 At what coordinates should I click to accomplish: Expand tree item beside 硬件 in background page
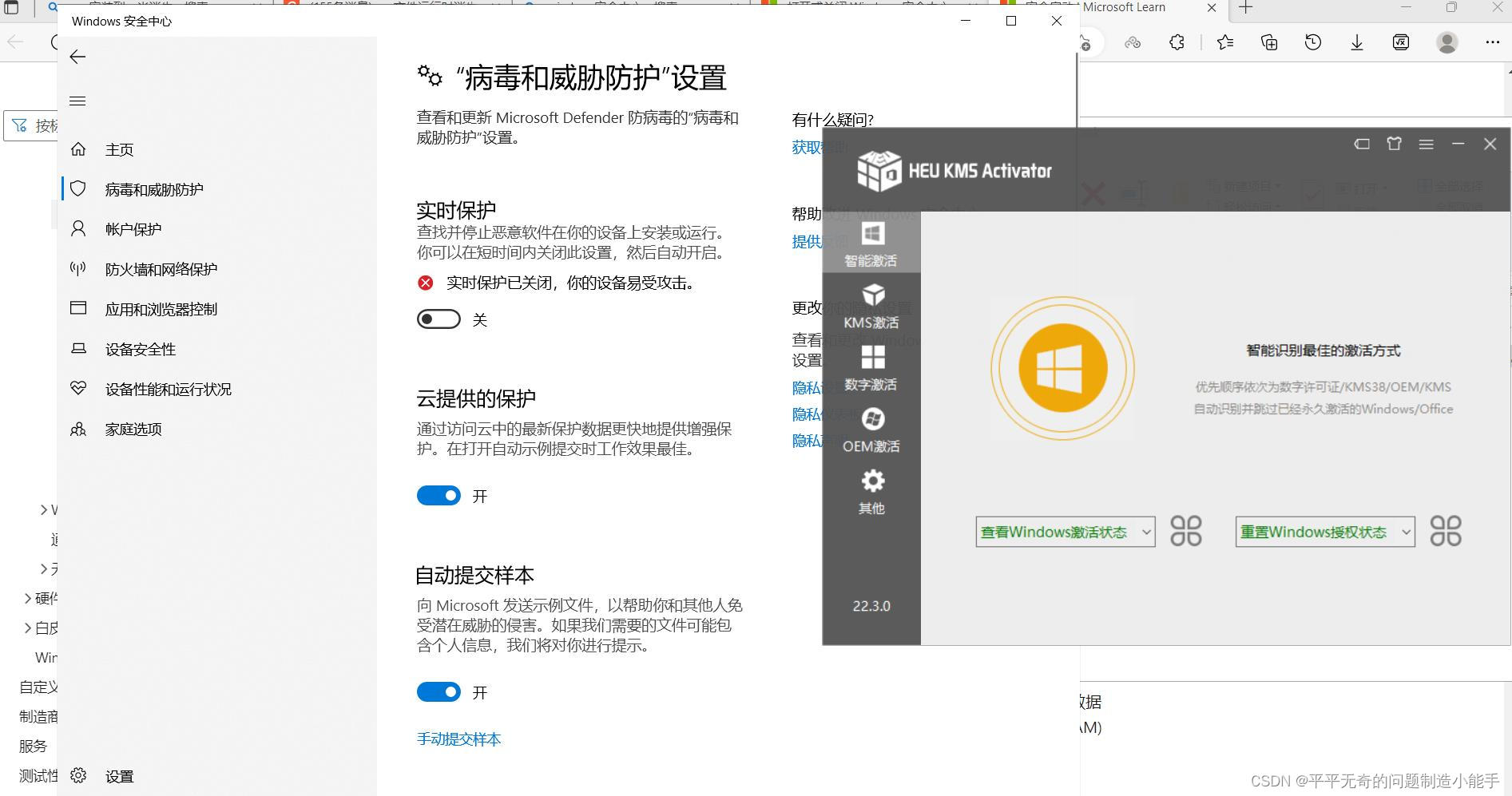[x=28, y=598]
